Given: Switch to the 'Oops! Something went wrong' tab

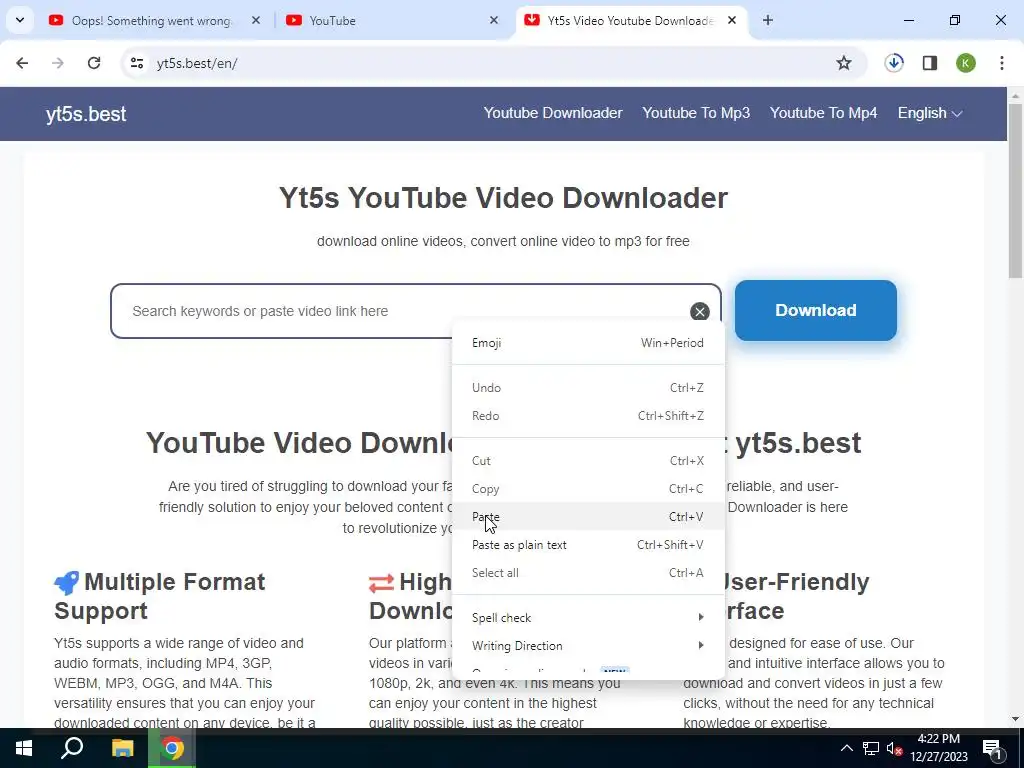Looking at the screenshot, I should pos(152,21).
